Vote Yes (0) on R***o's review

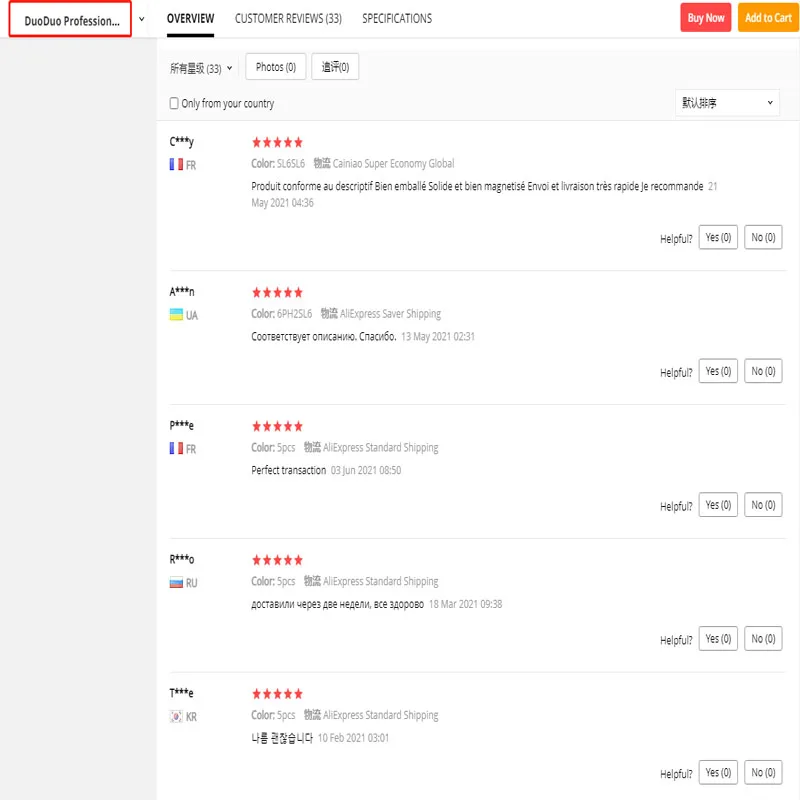pos(718,639)
